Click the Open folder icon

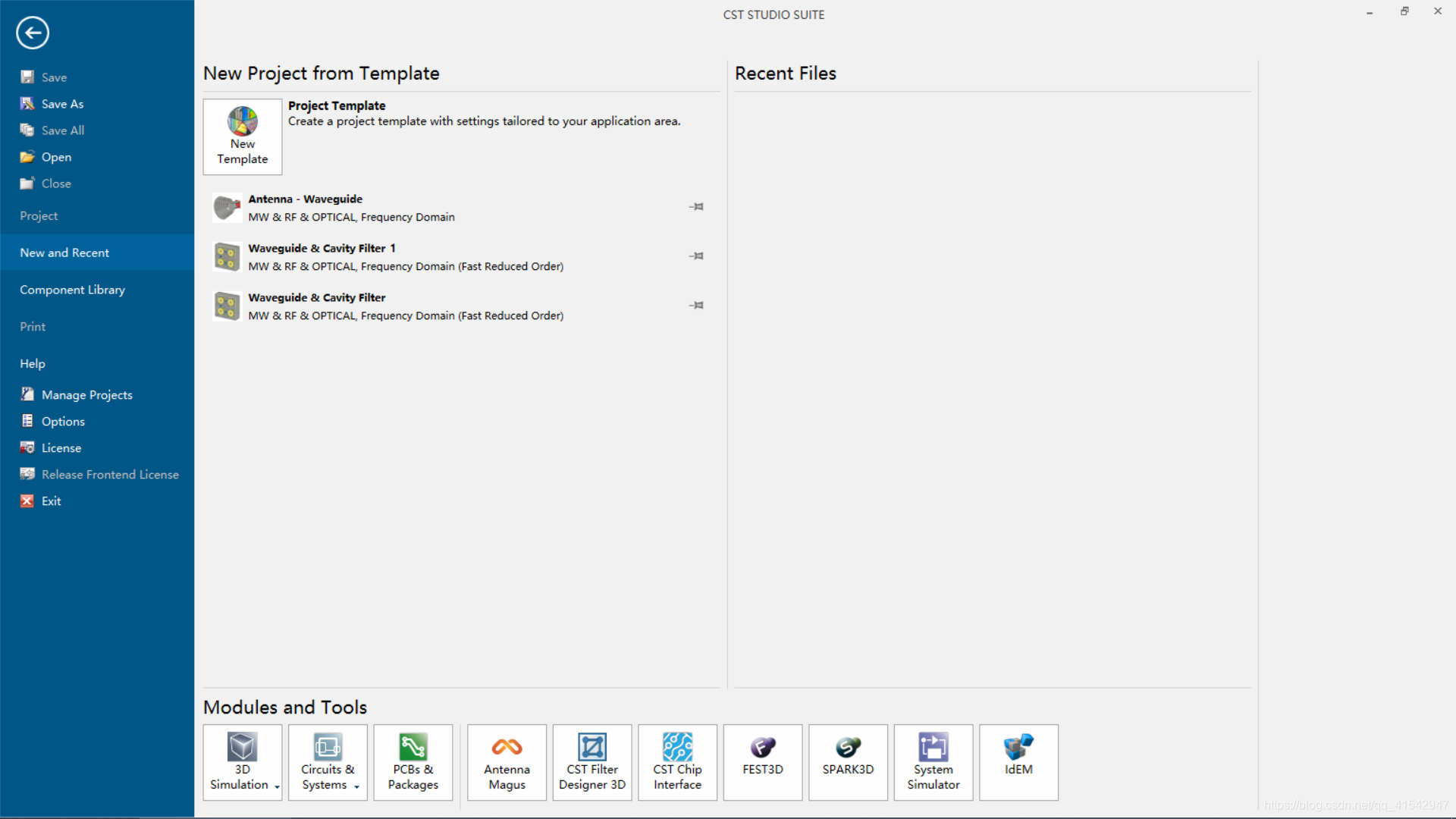click(x=27, y=157)
